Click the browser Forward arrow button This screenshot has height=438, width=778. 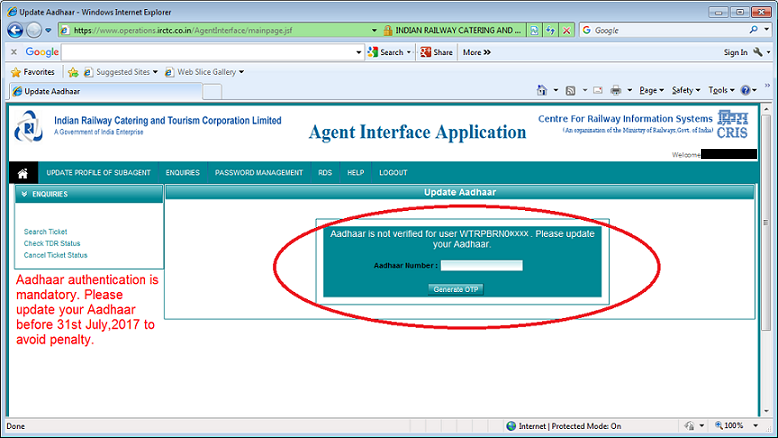pyautogui.click(x=34, y=30)
